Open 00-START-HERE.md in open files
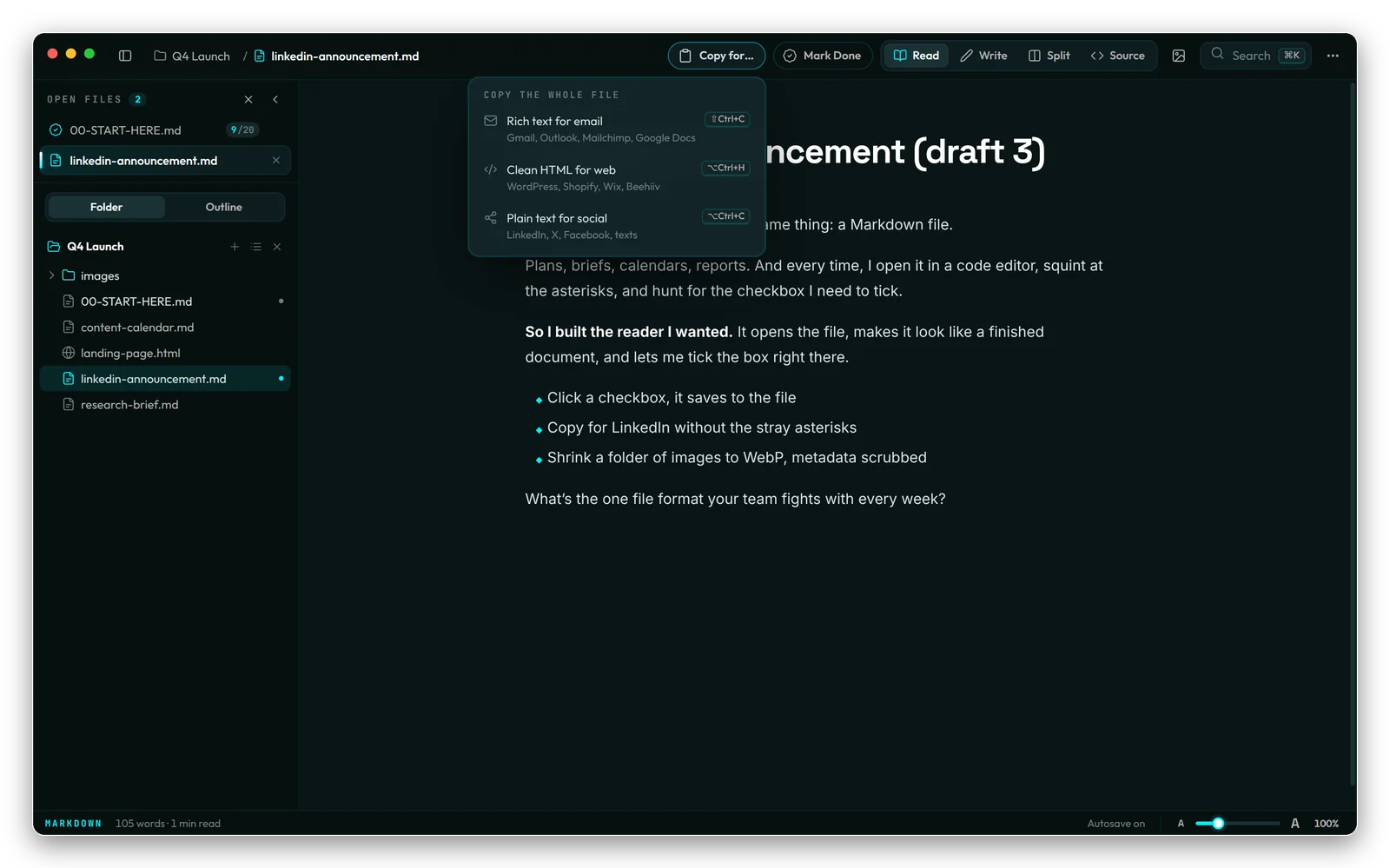 point(165,129)
